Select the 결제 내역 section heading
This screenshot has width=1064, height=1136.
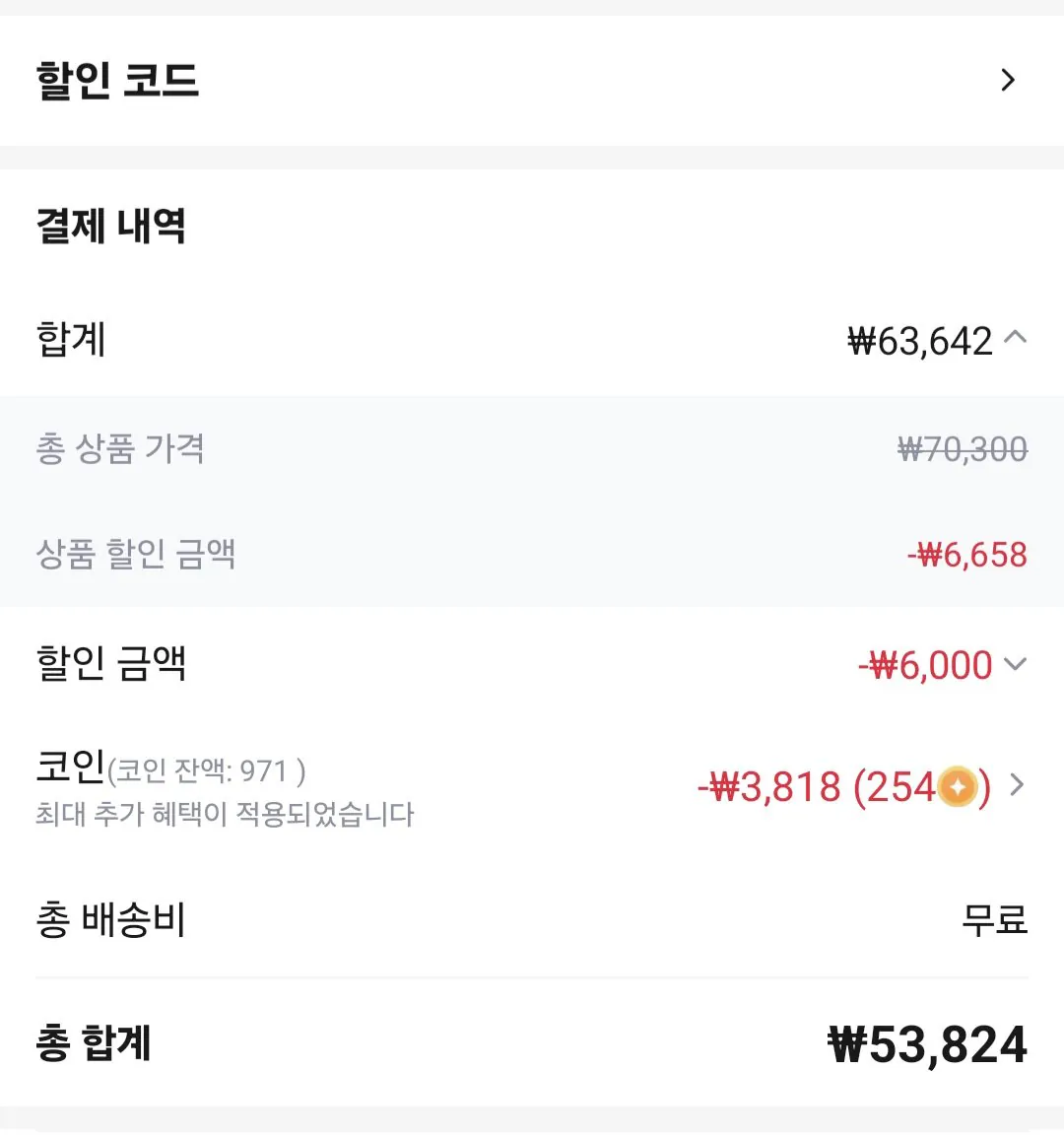pyautogui.click(x=110, y=226)
